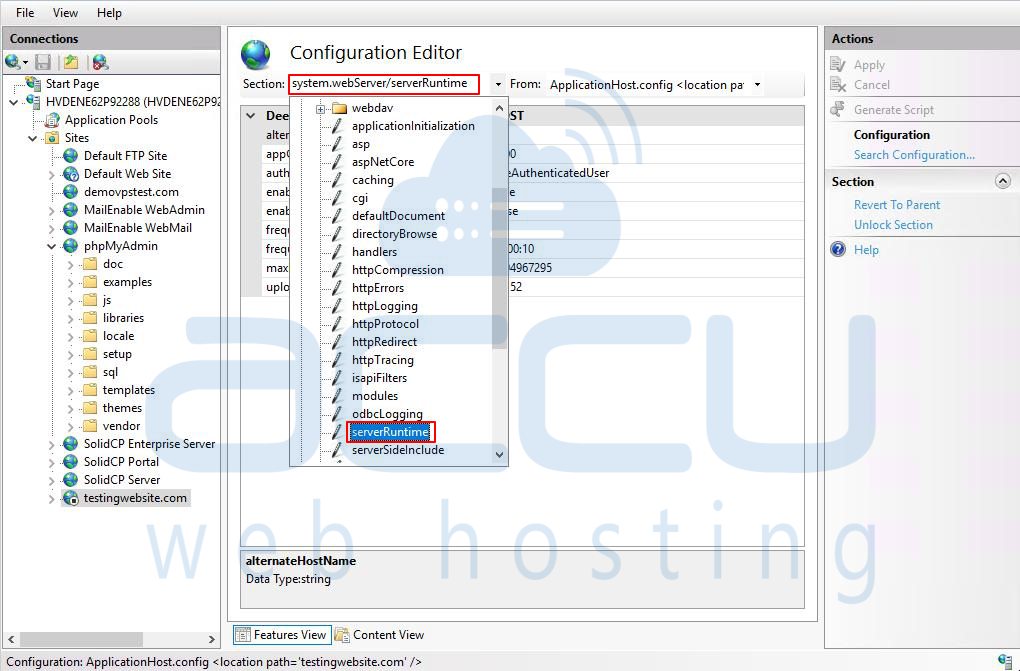This screenshot has width=1020, height=671.
Task: Open the From dropdown arrow
Action: (757, 84)
